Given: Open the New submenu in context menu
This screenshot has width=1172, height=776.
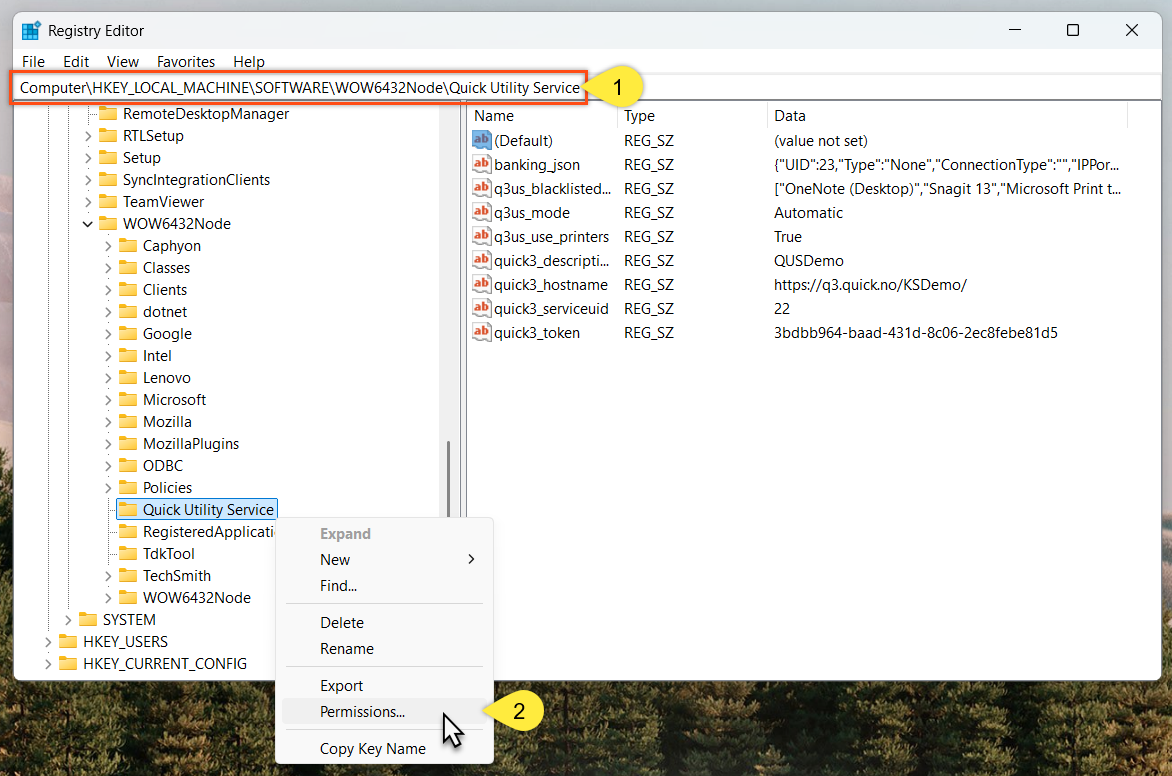Looking at the screenshot, I should point(384,559).
